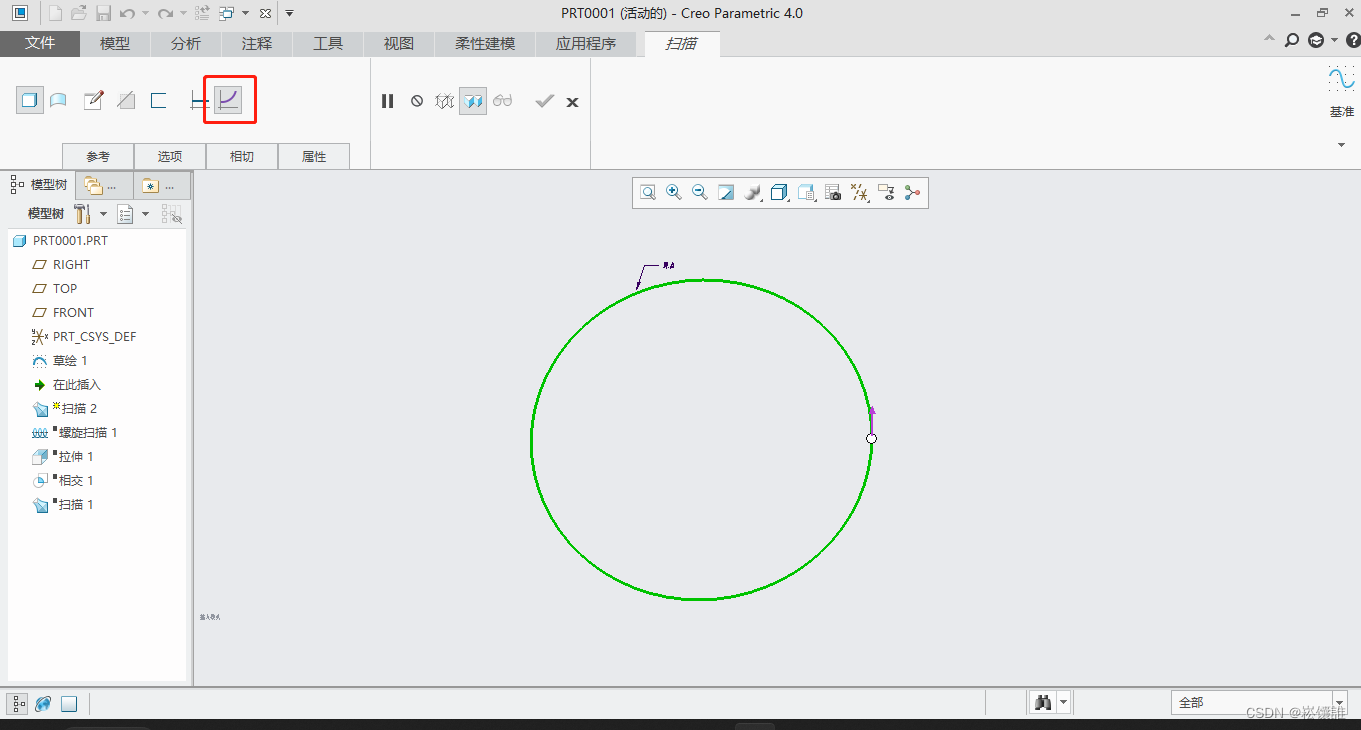Select 草绘 1 in the model tree
This screenshot has width=1361, height=730.
click(70, 361)
